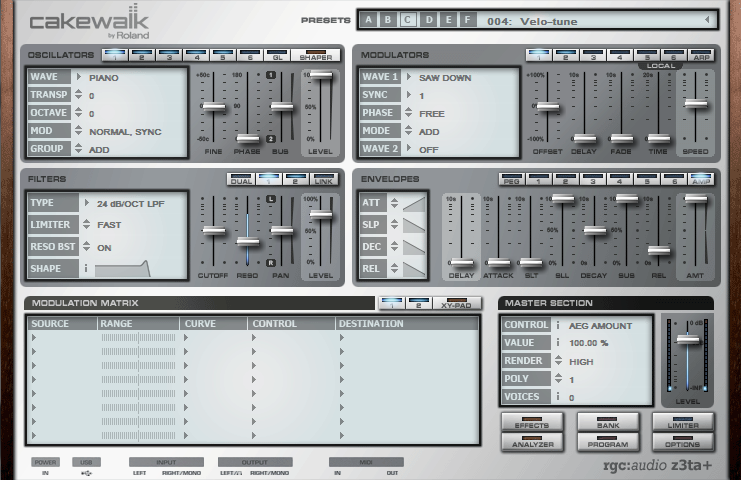This screenshot has width=741, height=480.
Task: Toggle the filter DUAL button
Action: (x=241, y=180)
